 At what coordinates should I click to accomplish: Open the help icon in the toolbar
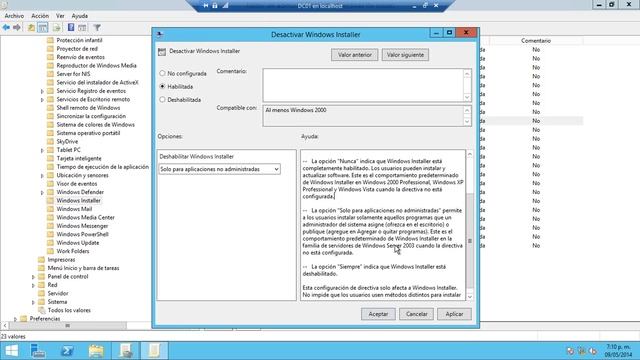point(71,28)
